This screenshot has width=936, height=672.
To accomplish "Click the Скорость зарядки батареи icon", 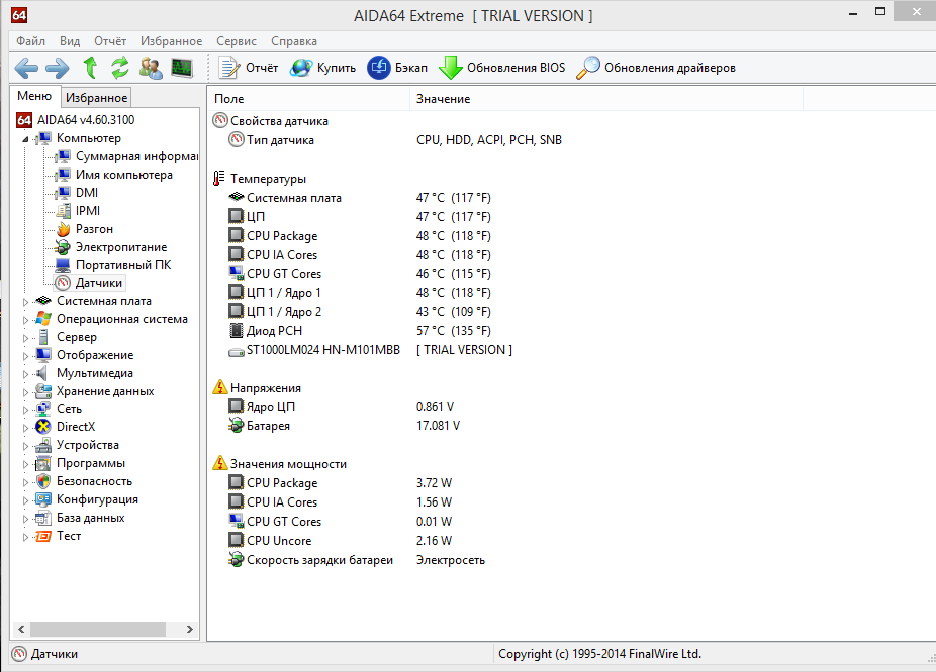I will [236, 560].
